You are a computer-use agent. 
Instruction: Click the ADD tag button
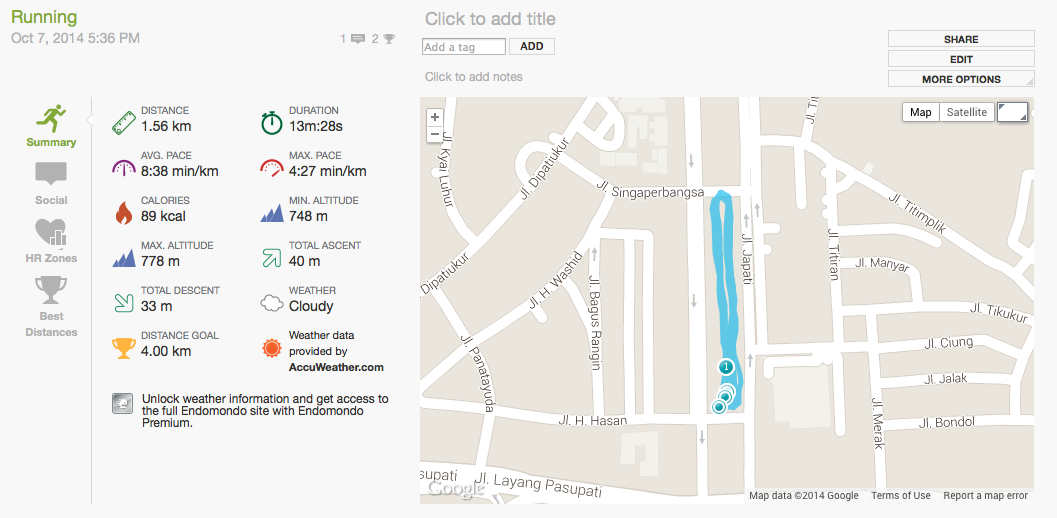[x=532, y=47]
